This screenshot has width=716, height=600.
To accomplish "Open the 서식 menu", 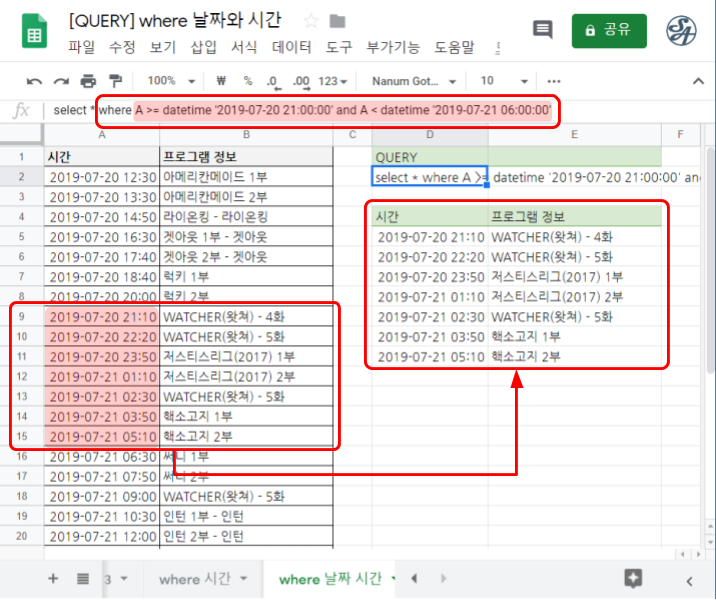I will [244, 47].
